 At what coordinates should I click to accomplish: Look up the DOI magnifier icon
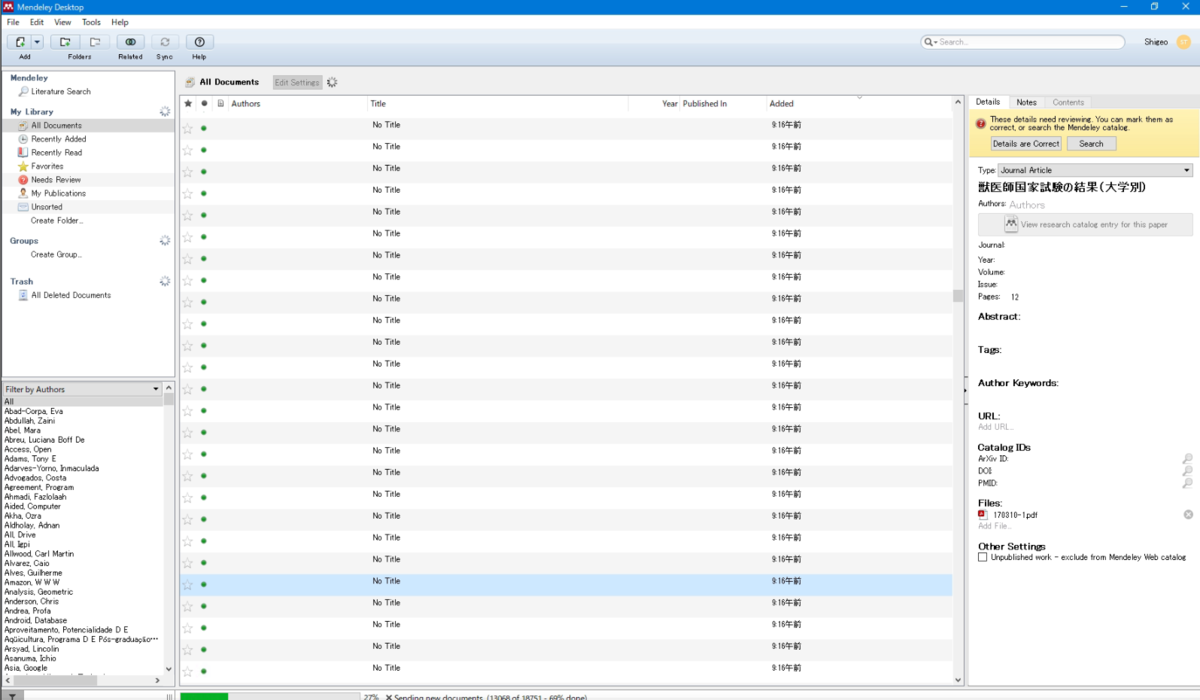[1187, 471]
